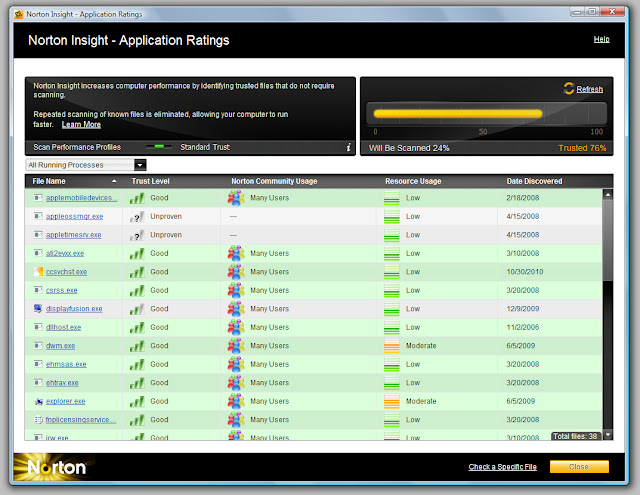Viewport: 640px width, 495px height.
Task: Sort by the Date Discovered column
Action: (x=534, y=181)
